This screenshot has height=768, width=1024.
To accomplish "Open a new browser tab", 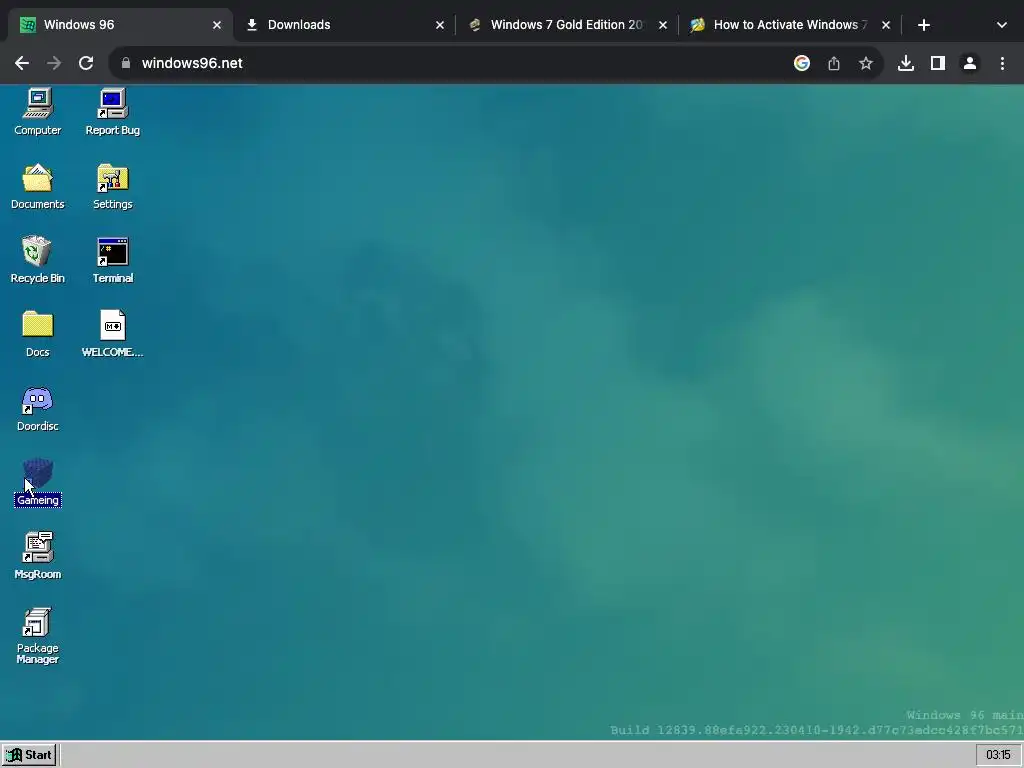I will coord(923,25).
